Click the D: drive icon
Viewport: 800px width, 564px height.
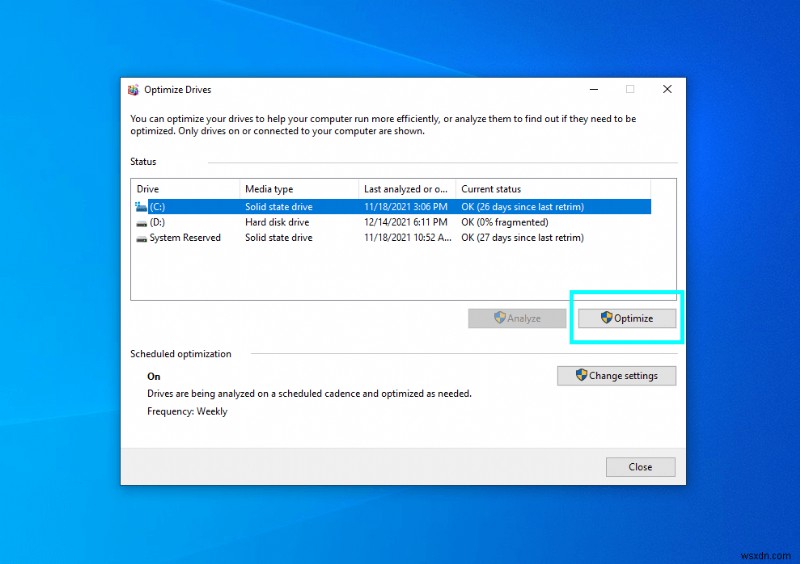coord(141,223)
